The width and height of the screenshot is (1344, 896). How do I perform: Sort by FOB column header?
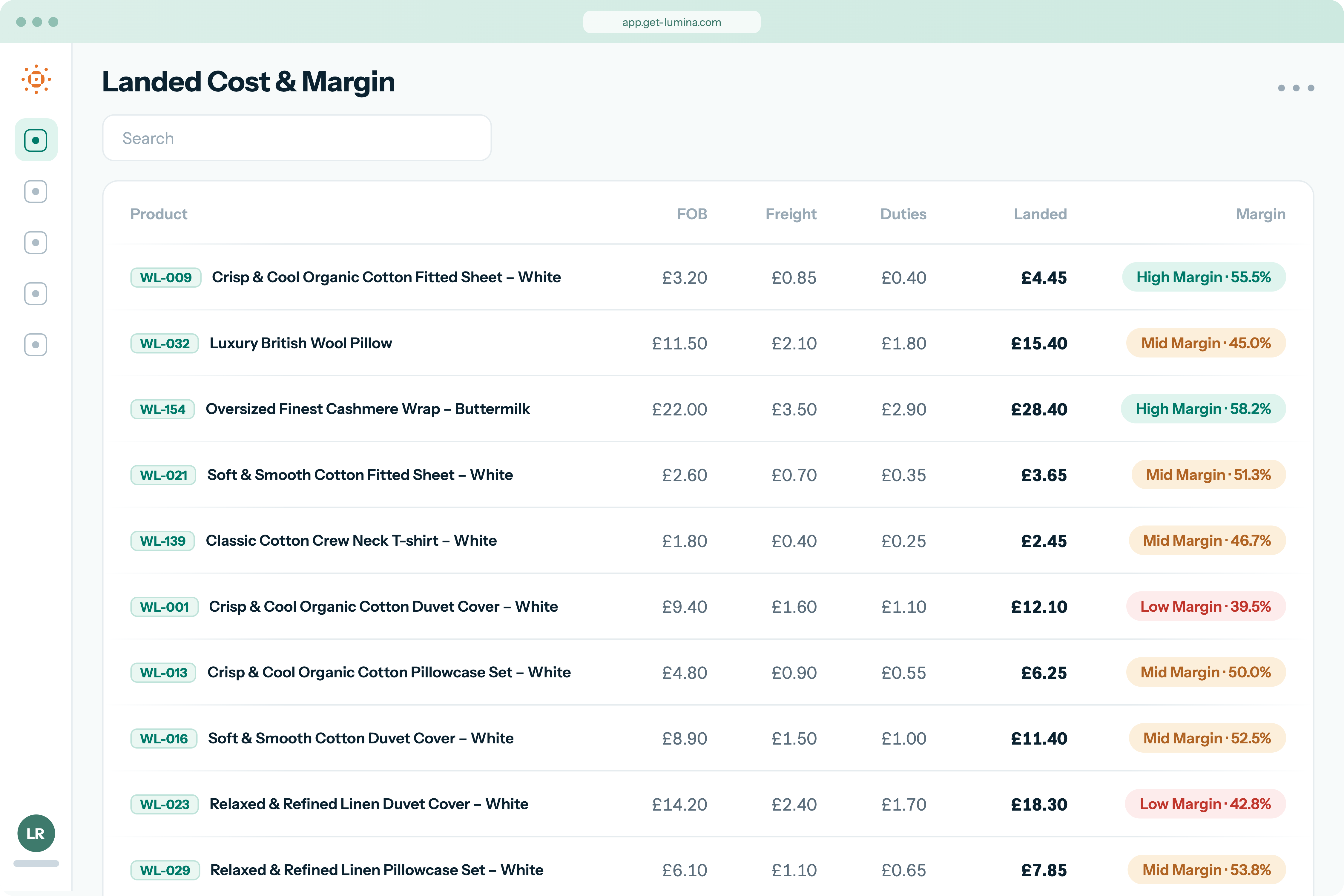[x=692, y=214]
